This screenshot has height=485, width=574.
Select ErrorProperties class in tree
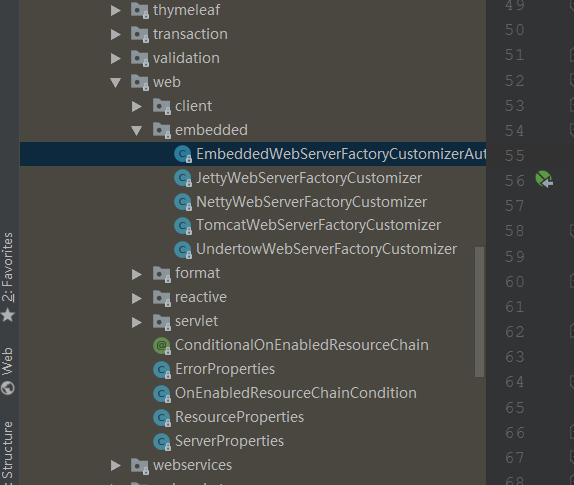pos(225,369)
